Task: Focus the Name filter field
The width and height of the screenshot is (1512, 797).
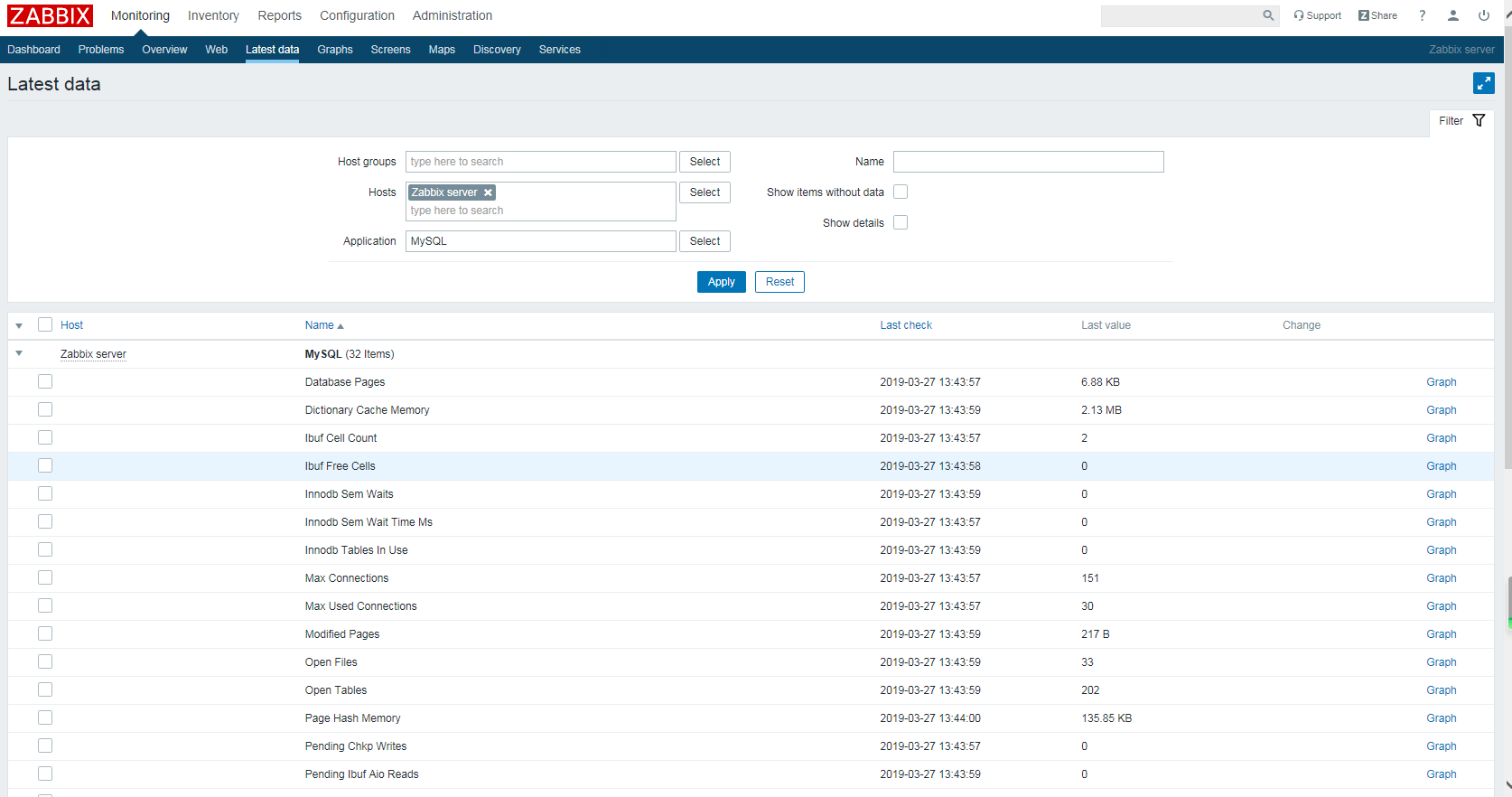Action: pyautogui.click(x=1029, y=162)
